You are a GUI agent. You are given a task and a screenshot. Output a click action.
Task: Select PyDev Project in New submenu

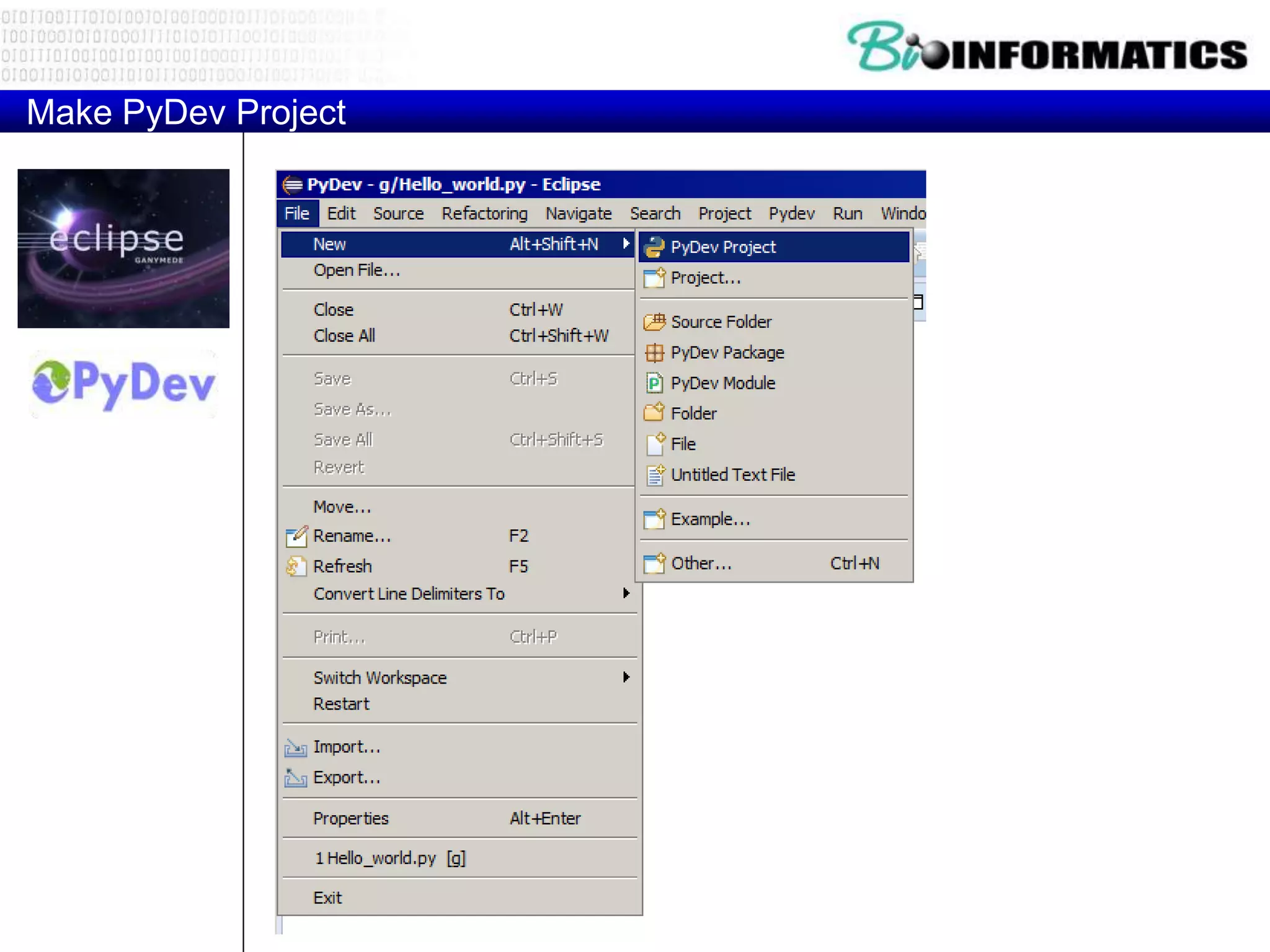[x=775, y=247]
